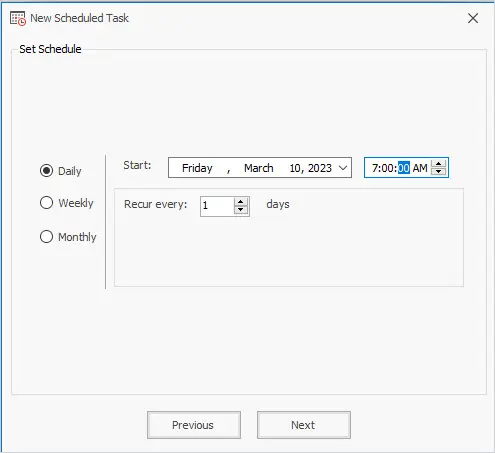Open the start date dropdown calendar
This screenshot has width=495, height=453.
(x=343, y=168)
